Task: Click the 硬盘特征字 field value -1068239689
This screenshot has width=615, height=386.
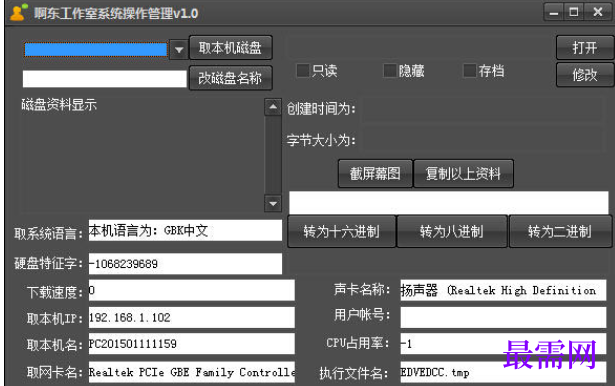Action: (185, 264)
